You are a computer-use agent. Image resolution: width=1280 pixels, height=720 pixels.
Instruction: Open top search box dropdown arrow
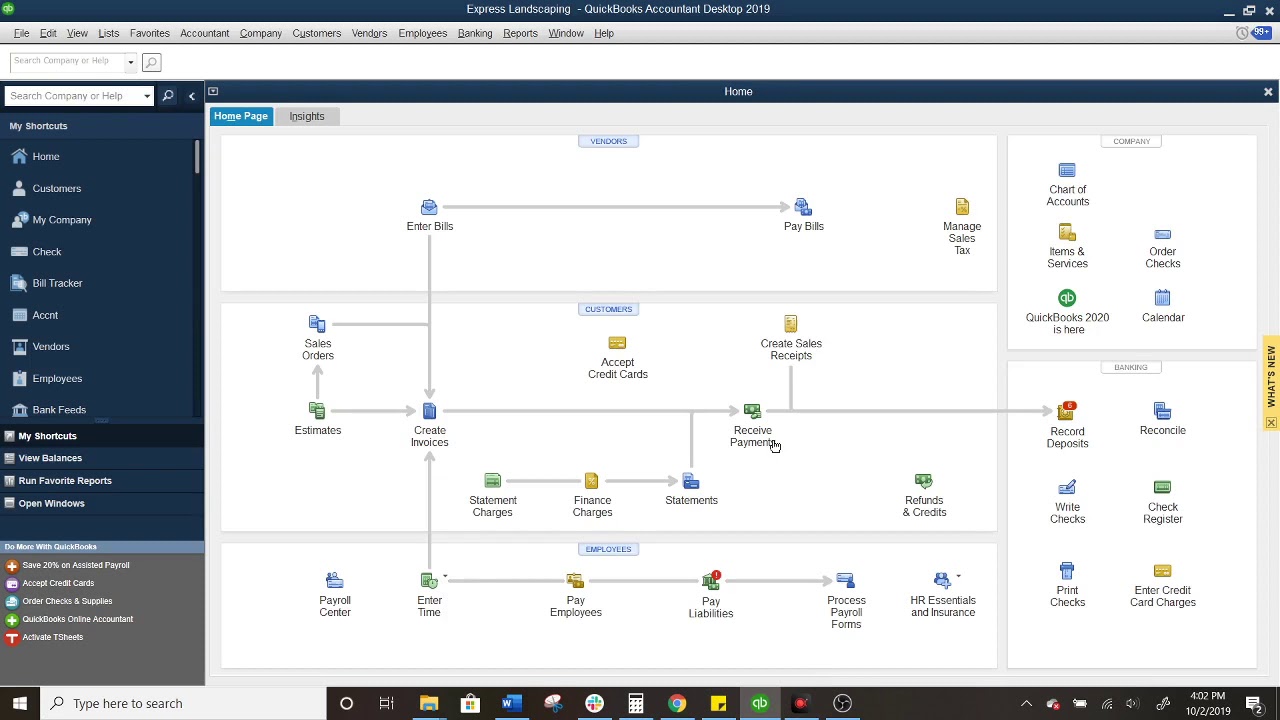click(130, 62)
